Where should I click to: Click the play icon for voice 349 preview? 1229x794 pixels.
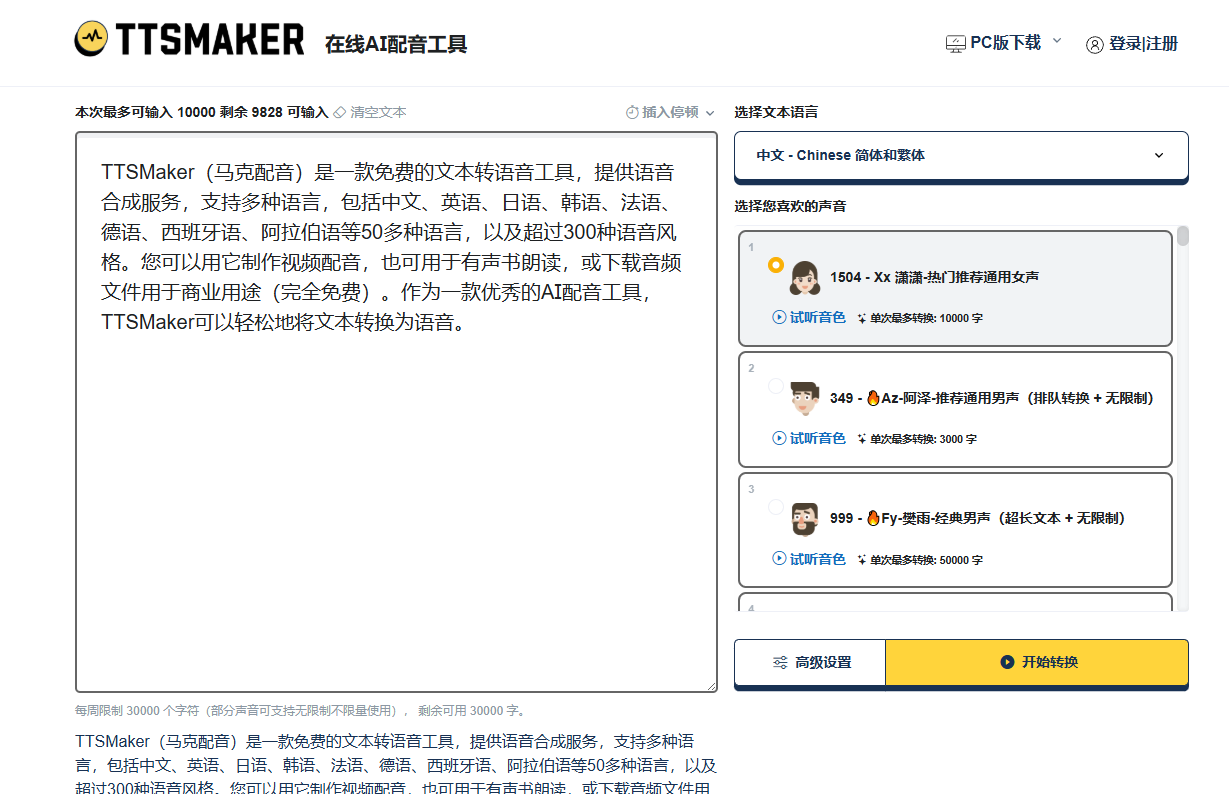[780, 438]
